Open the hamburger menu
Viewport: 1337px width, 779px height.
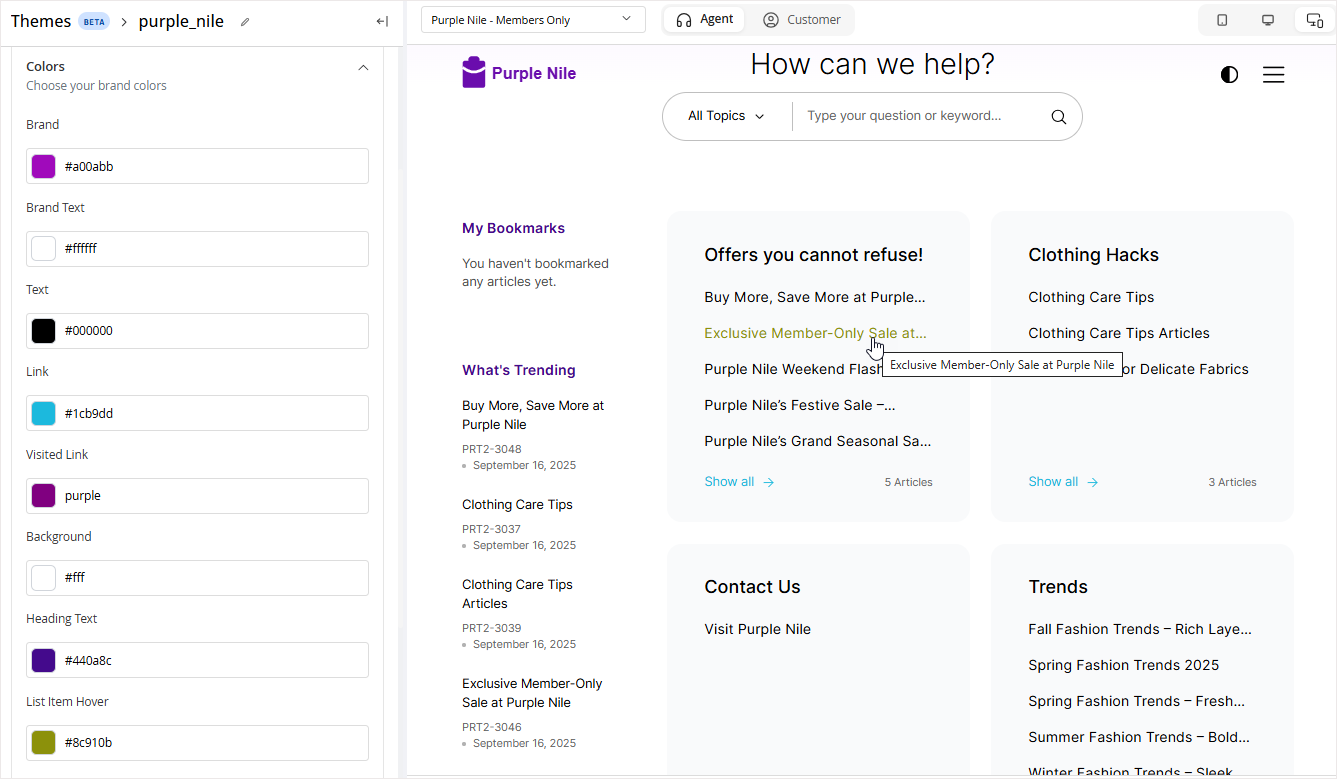pyautogui.click(x=1273, y=75)
